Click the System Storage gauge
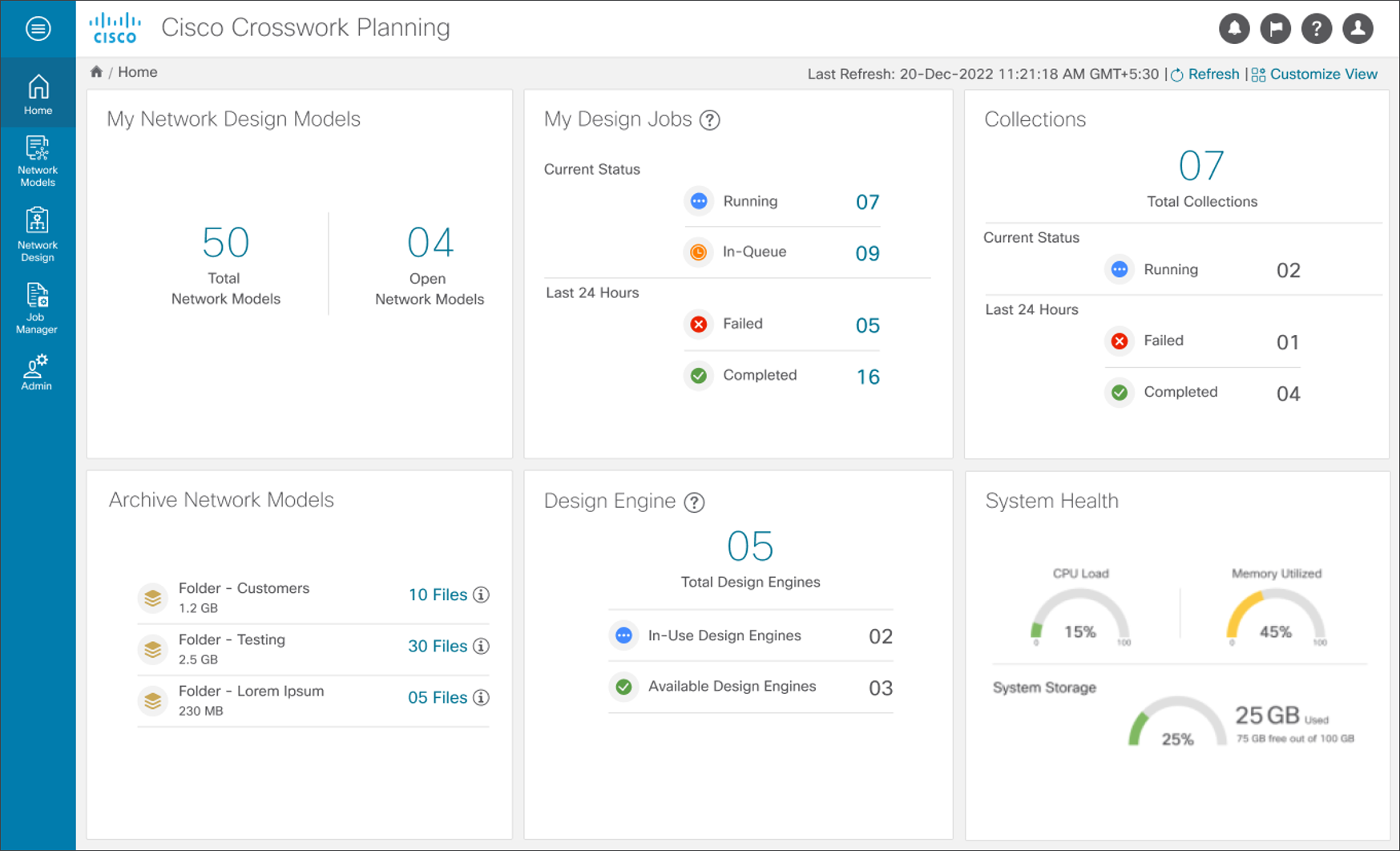1400x851 pixels. 1177,723
